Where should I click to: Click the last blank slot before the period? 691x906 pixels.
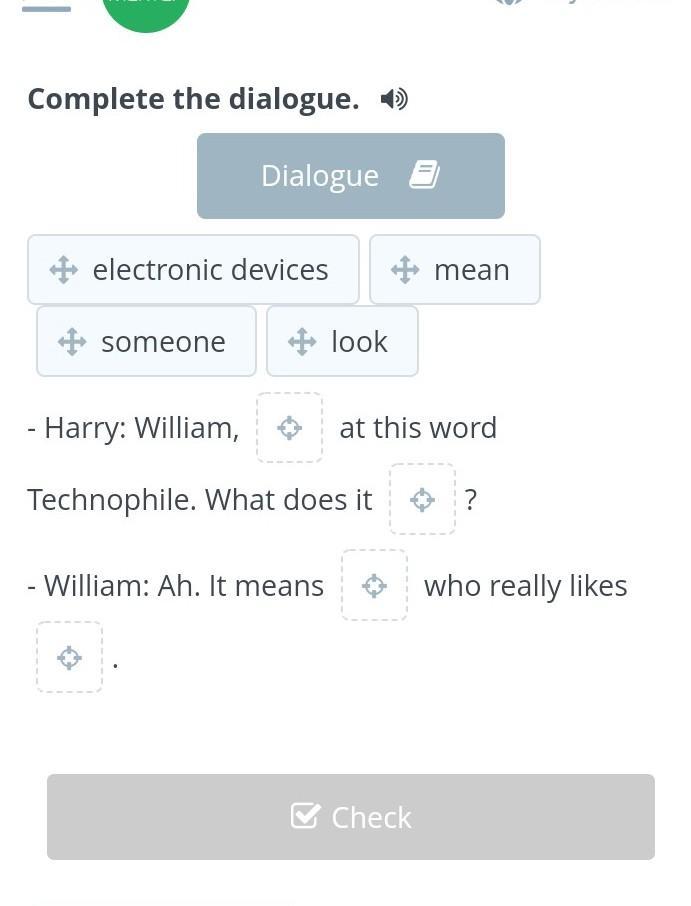click(x=69, y=657)
